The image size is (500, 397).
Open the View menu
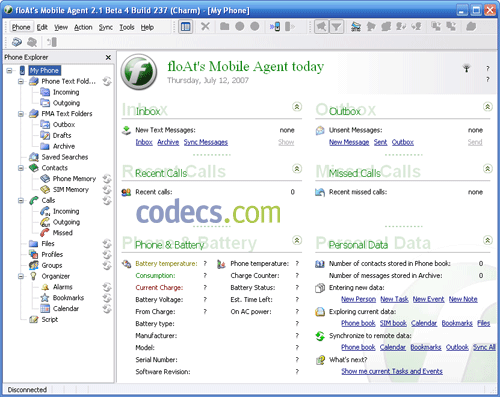[x=61, y=27]
